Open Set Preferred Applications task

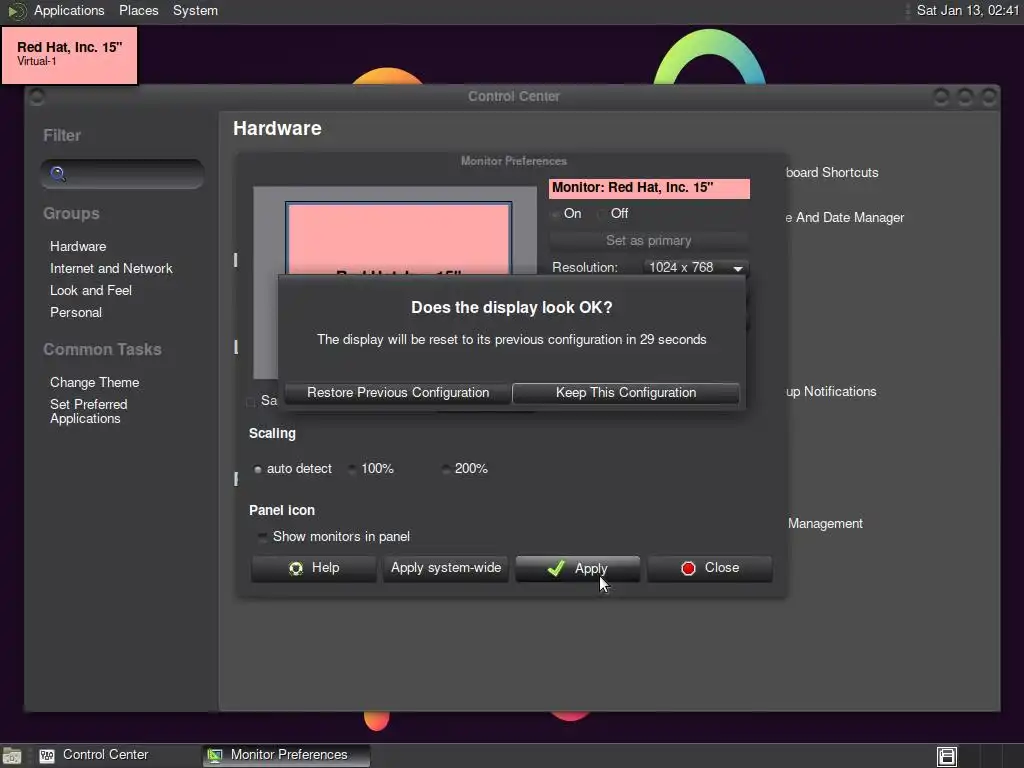click(88, 411)
